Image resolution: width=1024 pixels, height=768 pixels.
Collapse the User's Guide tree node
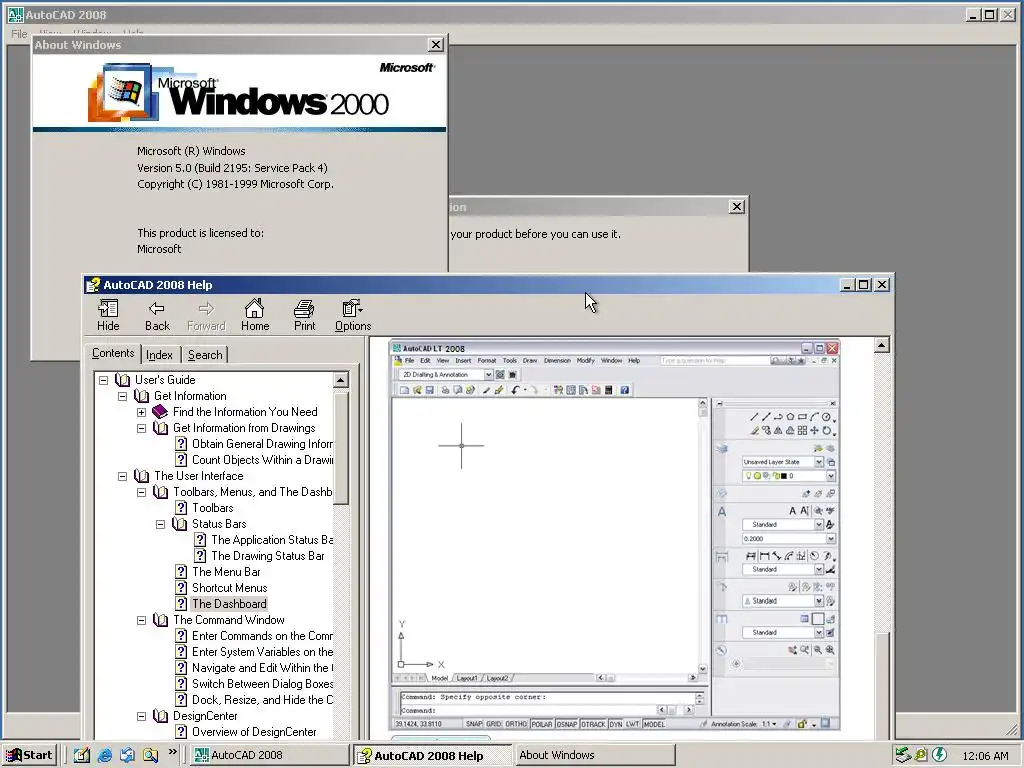point(103,379)
